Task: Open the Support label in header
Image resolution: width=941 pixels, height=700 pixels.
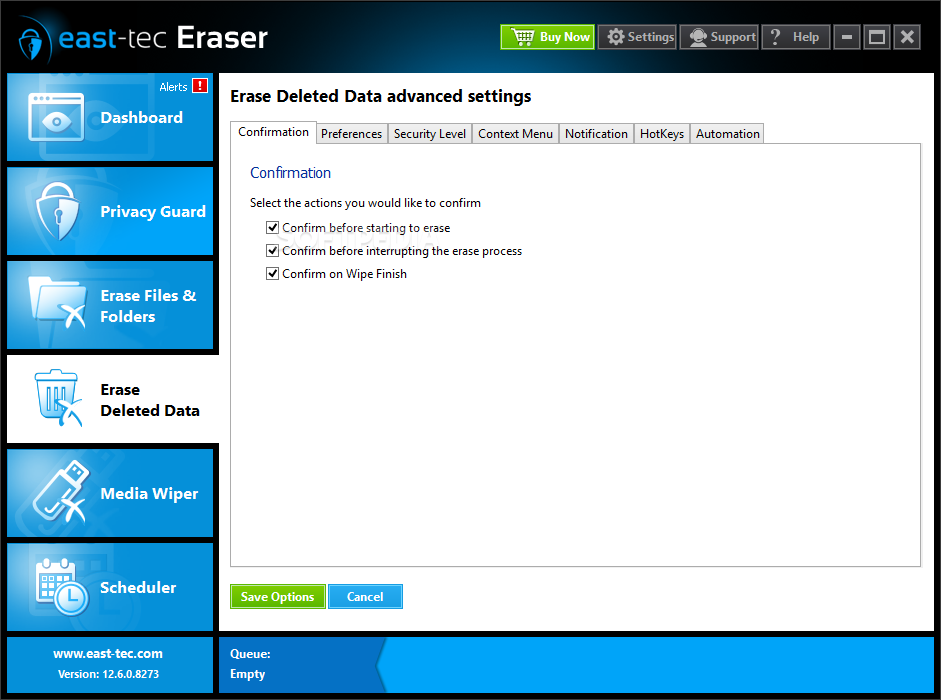Action: click(x=733, y=37)
